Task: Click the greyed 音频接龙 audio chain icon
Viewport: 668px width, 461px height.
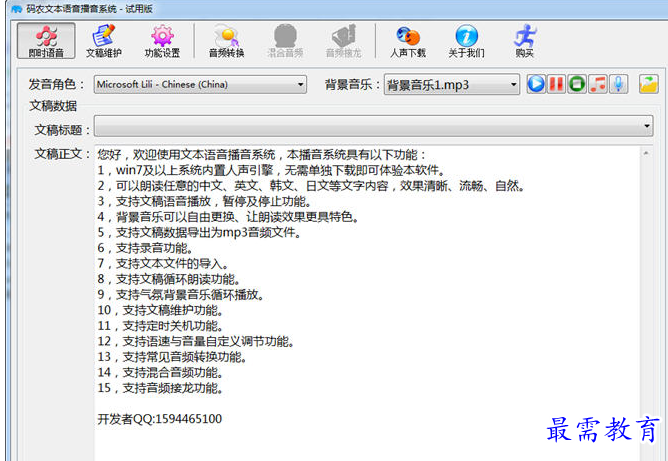Action: click(x=343, y=41)
